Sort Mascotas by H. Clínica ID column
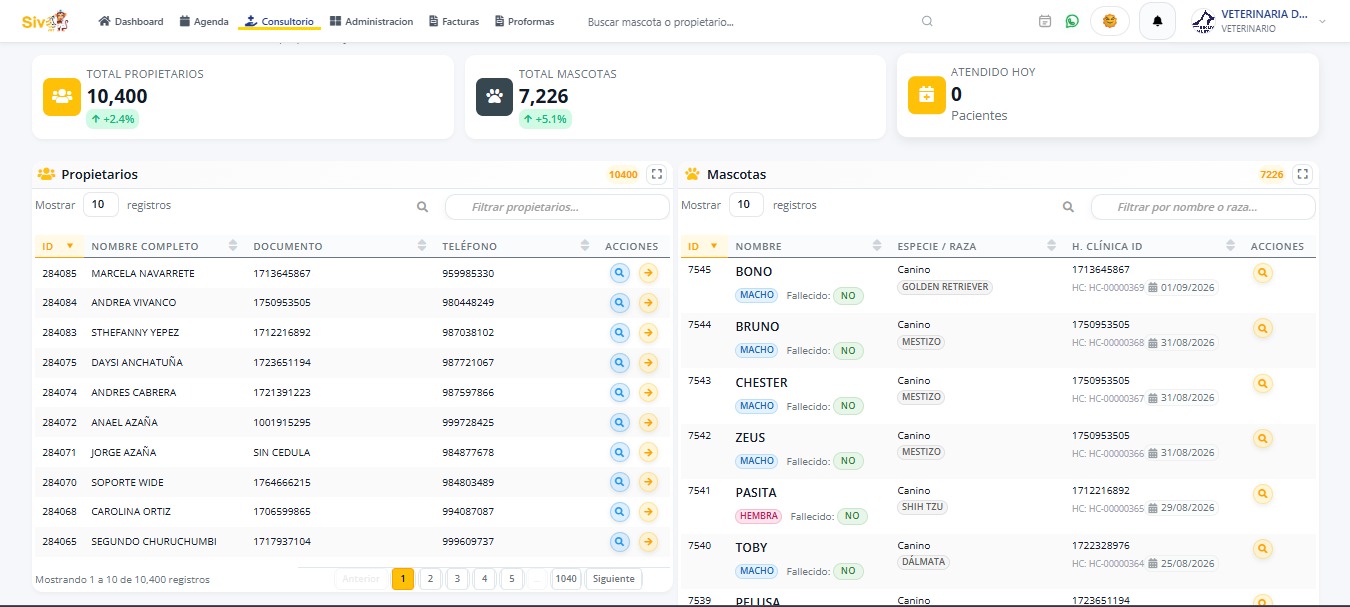This screenshot has width=1350, height=607. 1154,246
